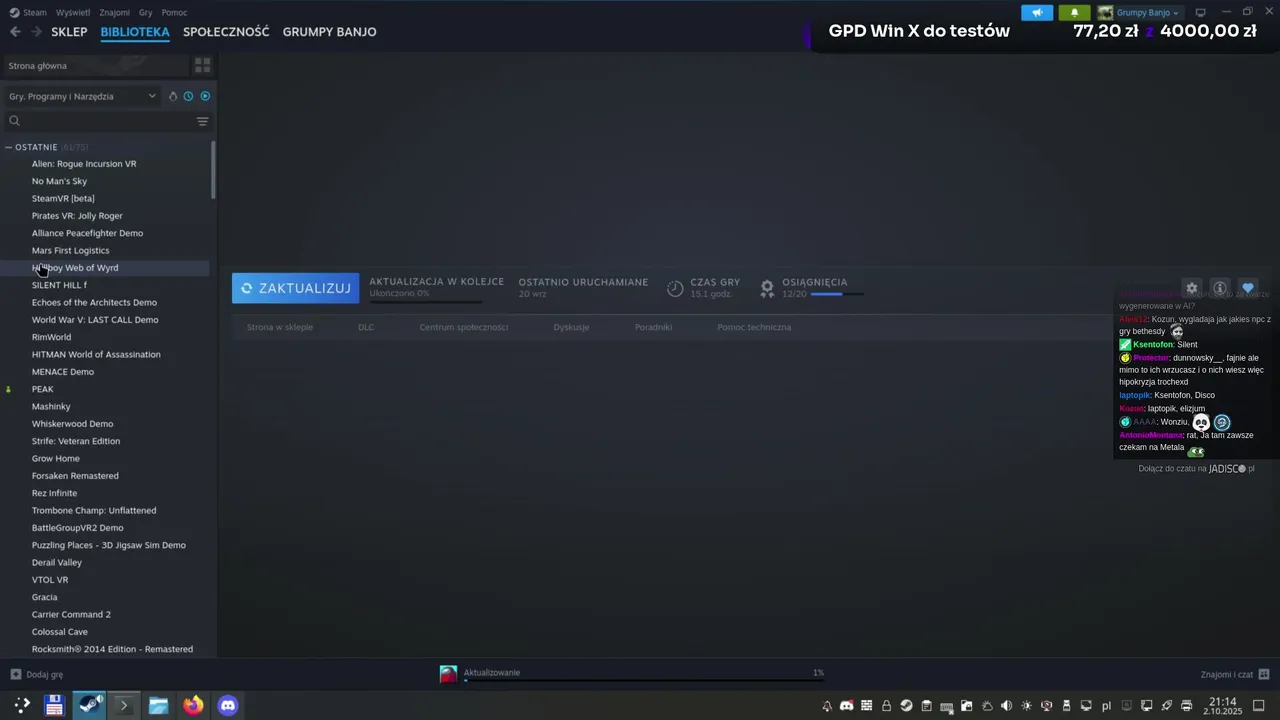Open the announcements megaphone icon

[1037, 13]
